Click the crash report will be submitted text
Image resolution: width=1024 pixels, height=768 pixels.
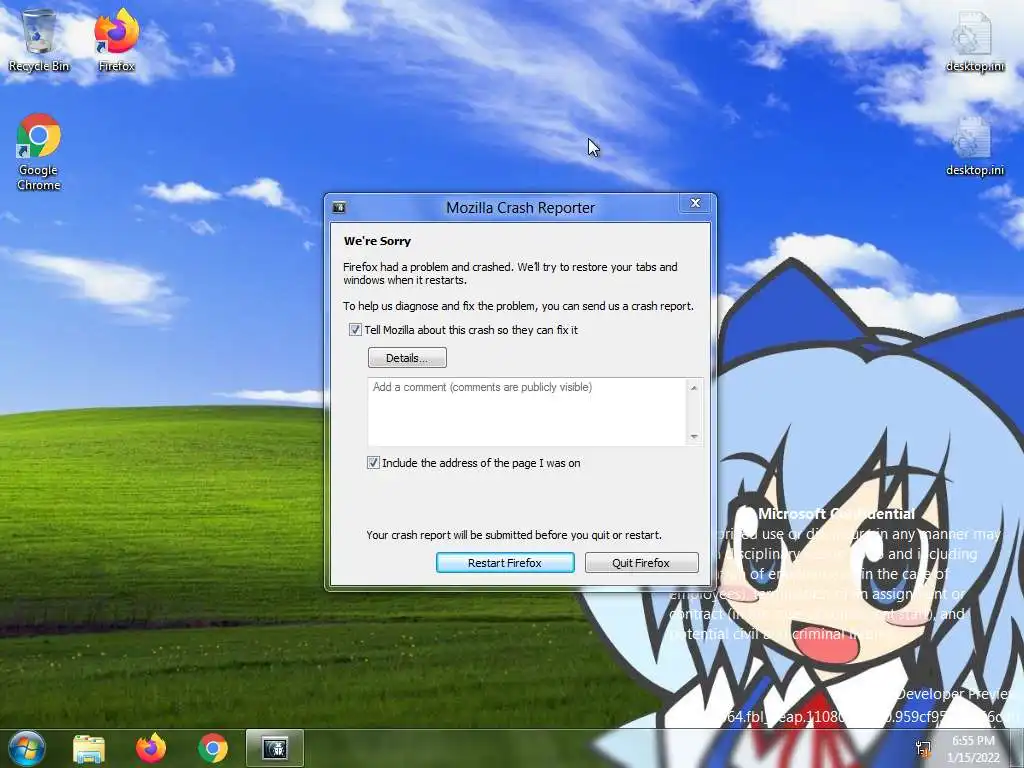pos(514,535)
